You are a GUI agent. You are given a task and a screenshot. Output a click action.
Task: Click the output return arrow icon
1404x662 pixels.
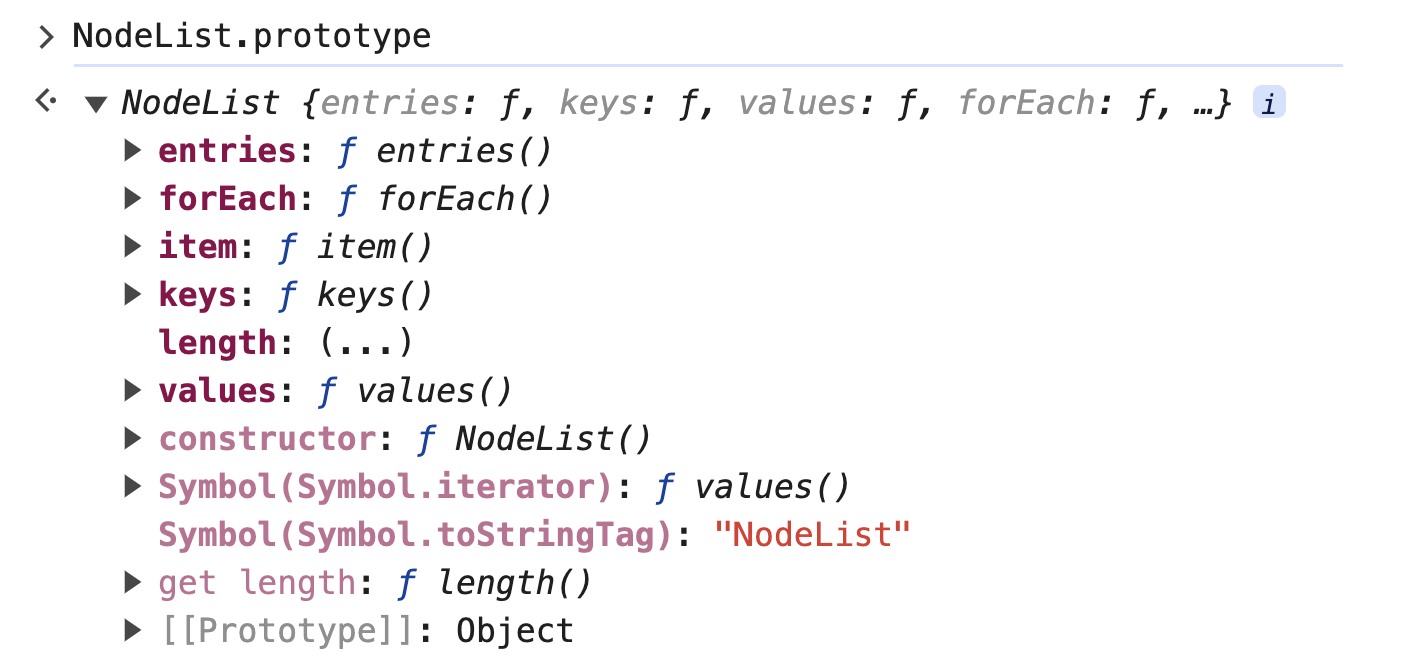coord(45,101)
